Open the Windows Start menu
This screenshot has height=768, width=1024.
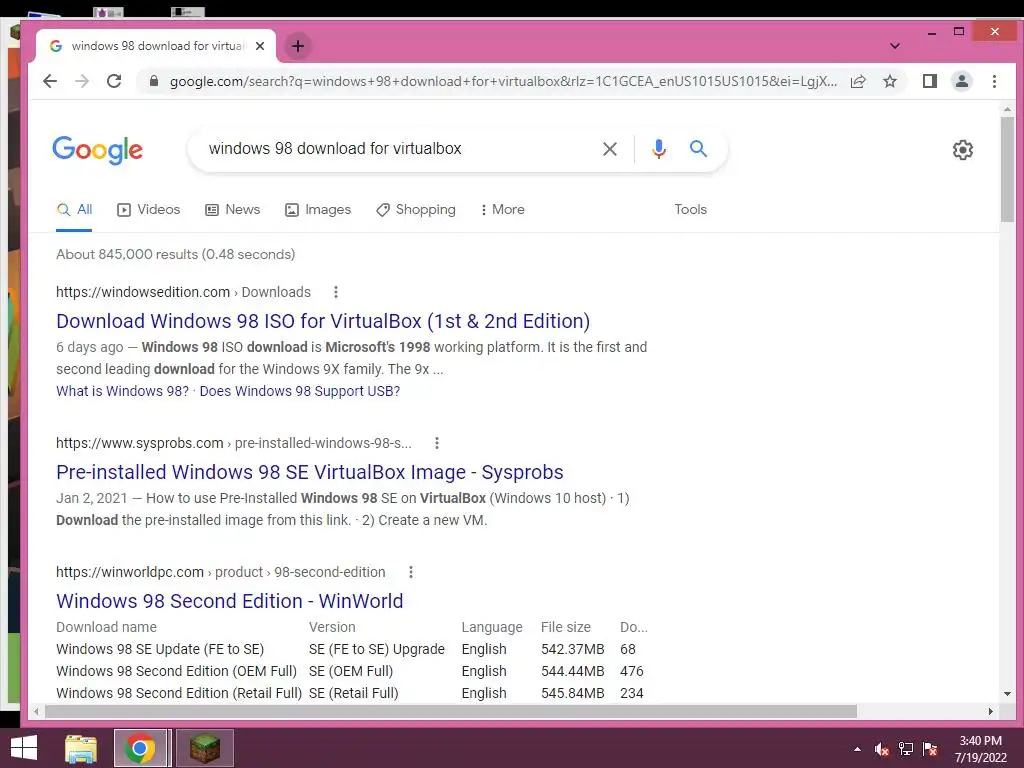point(24,748)
